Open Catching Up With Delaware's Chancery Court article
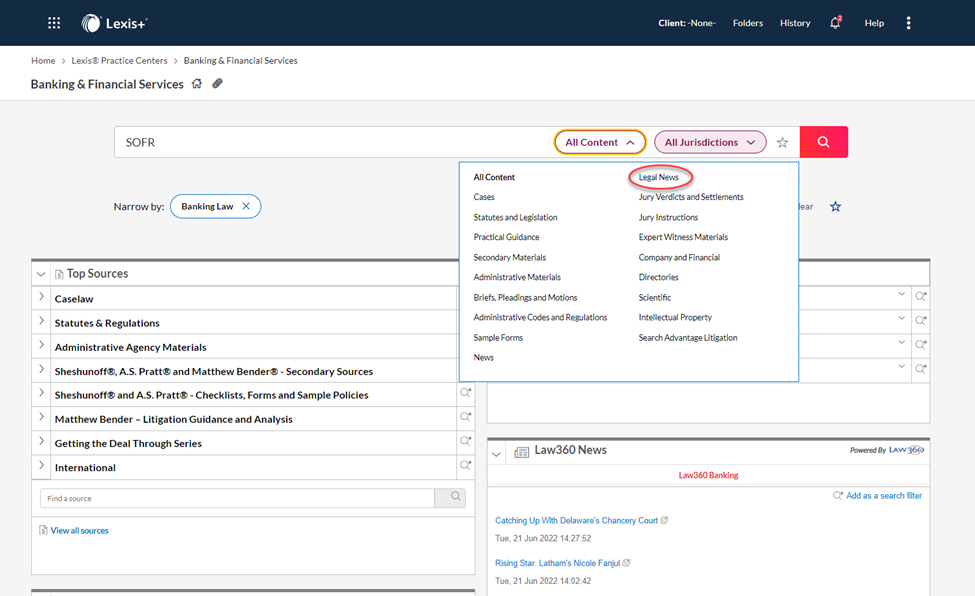Image resolution: width=975 pixels, height=596 pixels. (x=576, y=521)
